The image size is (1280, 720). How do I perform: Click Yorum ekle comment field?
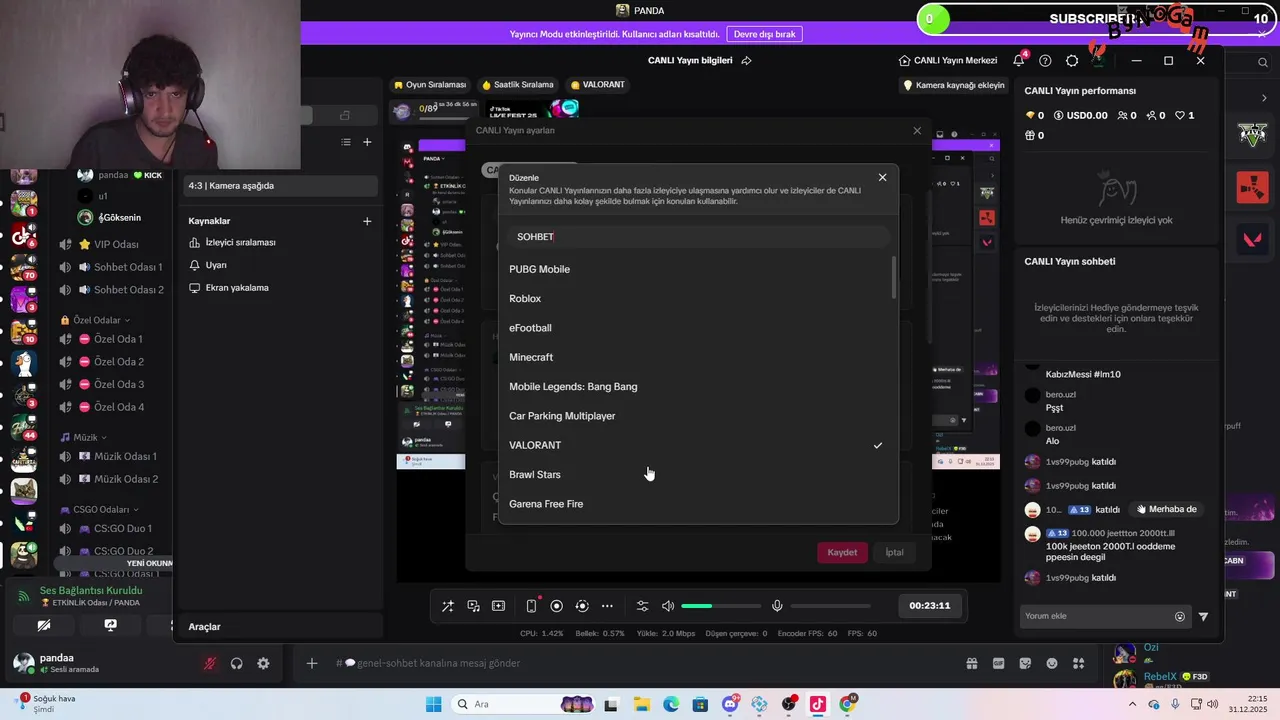click(x=1096, y=616)
